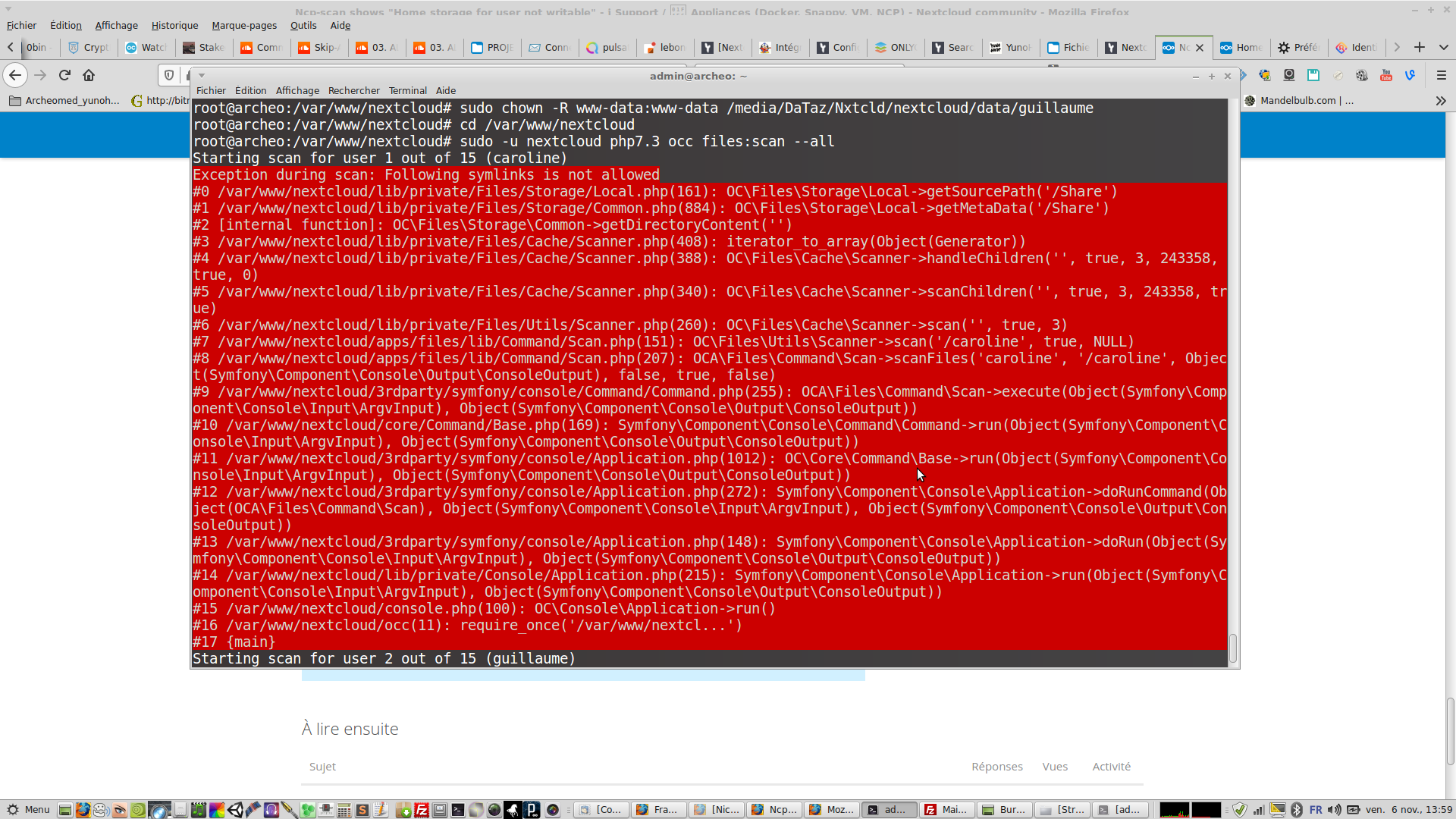
Task: Open FileZilla from the panel launcher
Action: coord(422,810)
